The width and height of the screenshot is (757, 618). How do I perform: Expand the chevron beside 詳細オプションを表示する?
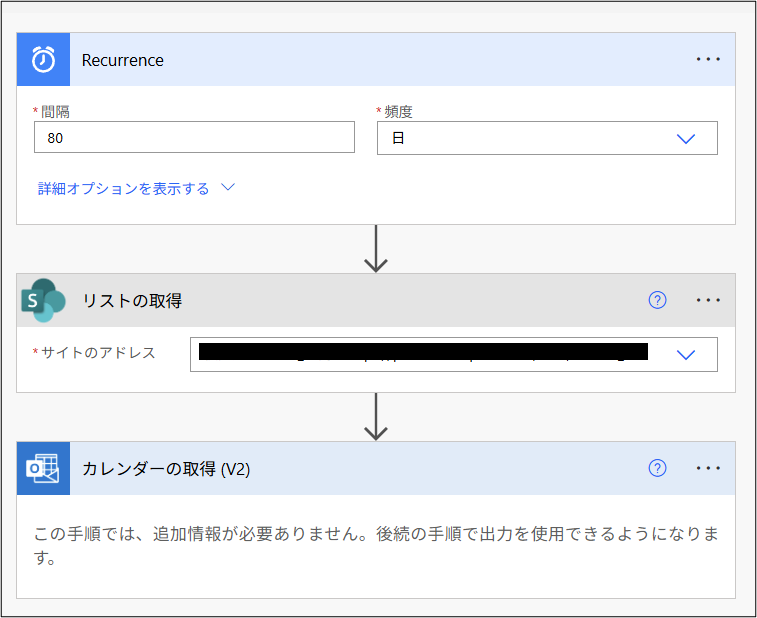[x=227, y=187]
